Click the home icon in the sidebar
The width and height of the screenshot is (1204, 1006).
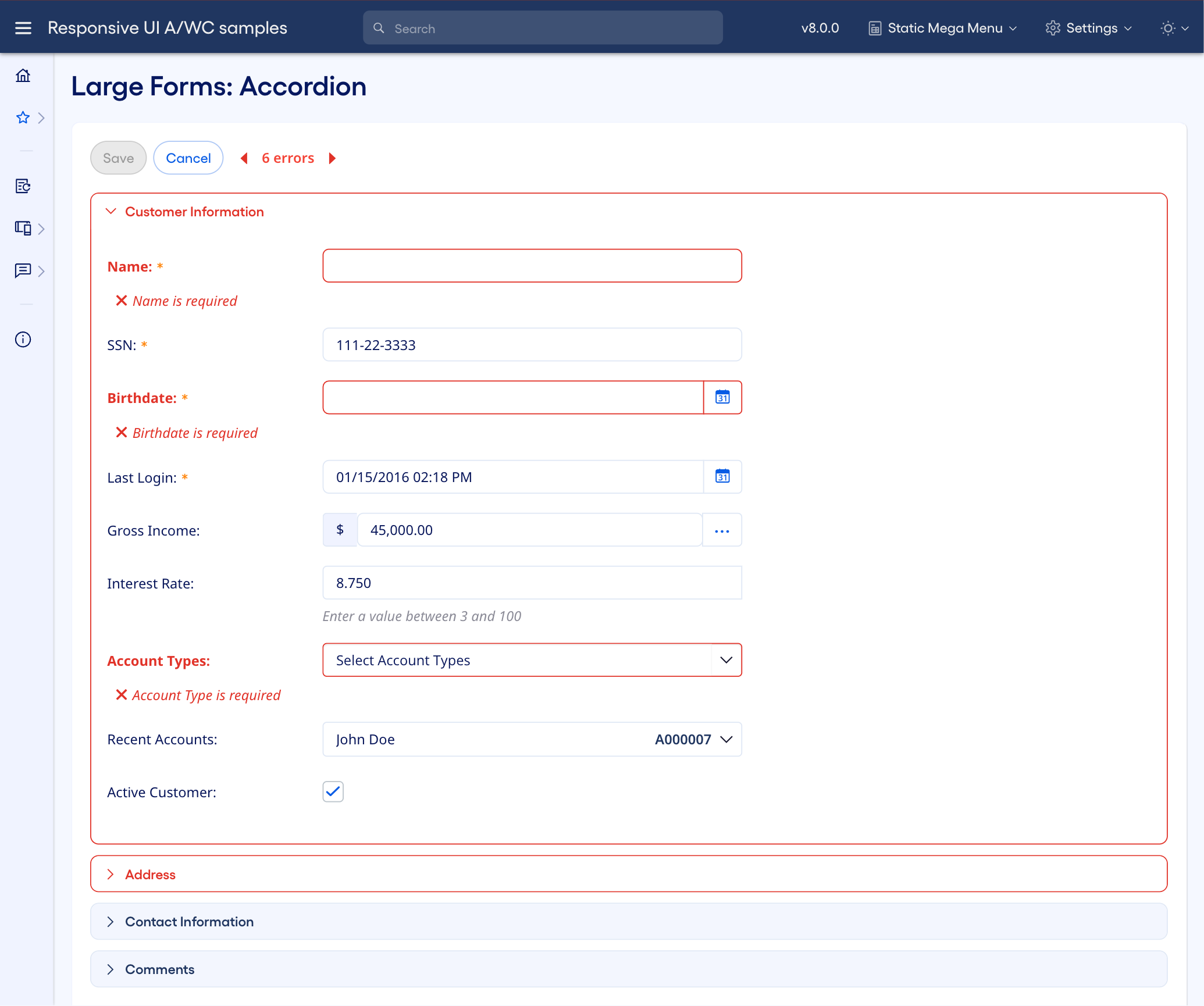[x=23, y=76]
